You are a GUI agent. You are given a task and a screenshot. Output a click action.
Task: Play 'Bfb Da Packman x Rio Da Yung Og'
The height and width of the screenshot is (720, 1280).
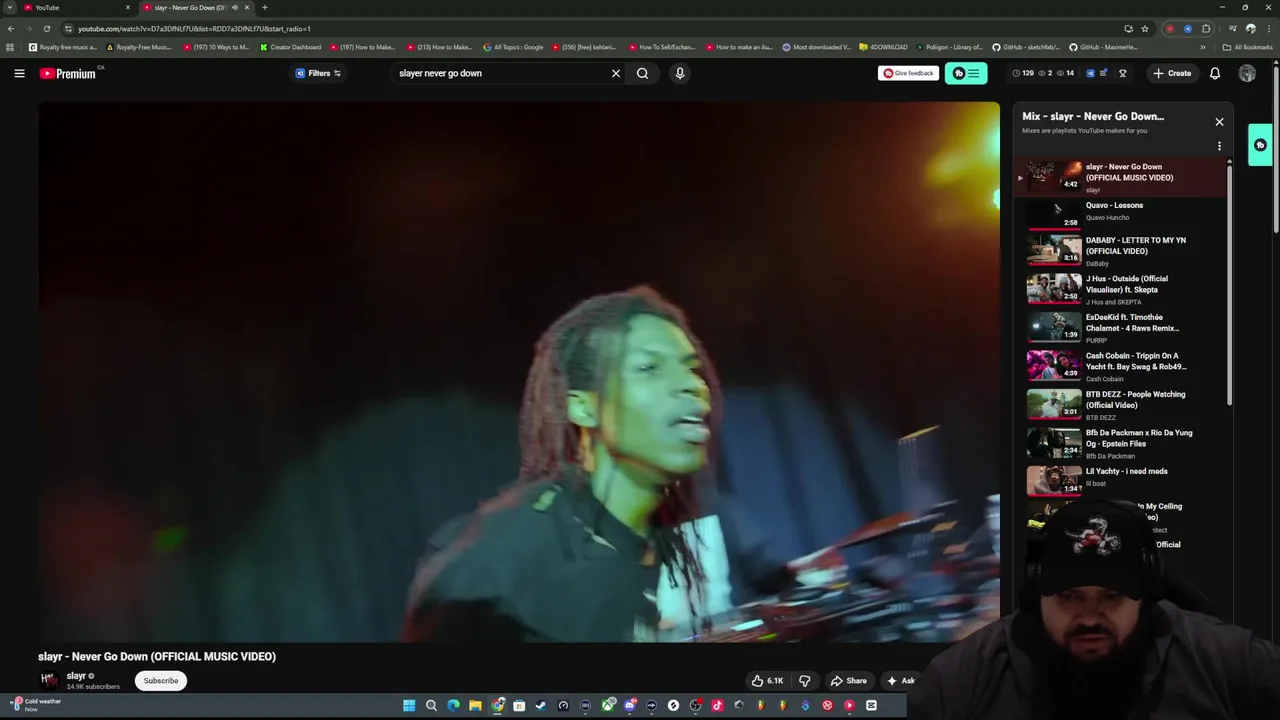point(1120,443)
